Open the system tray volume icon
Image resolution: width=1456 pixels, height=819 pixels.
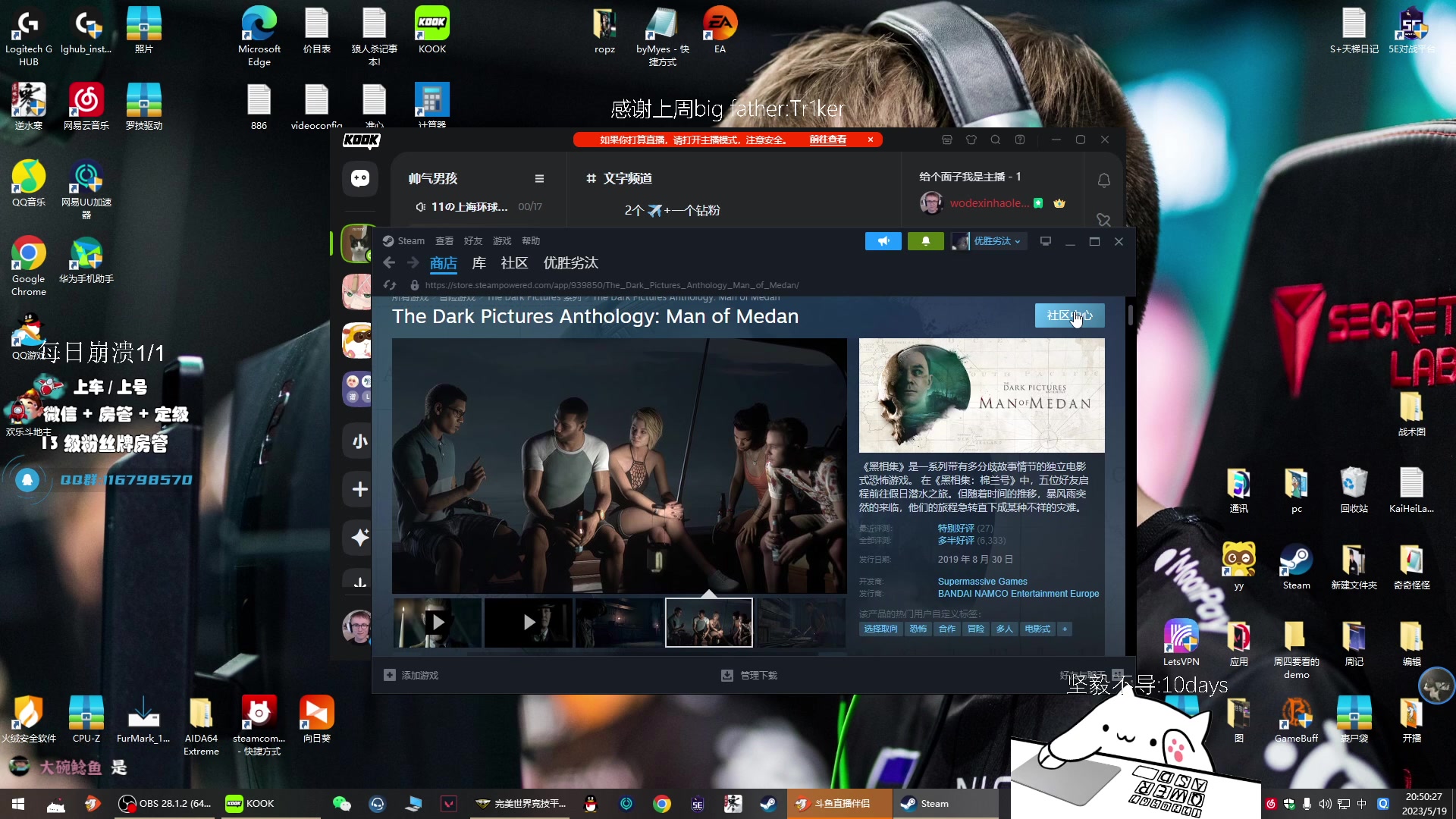1325,804
